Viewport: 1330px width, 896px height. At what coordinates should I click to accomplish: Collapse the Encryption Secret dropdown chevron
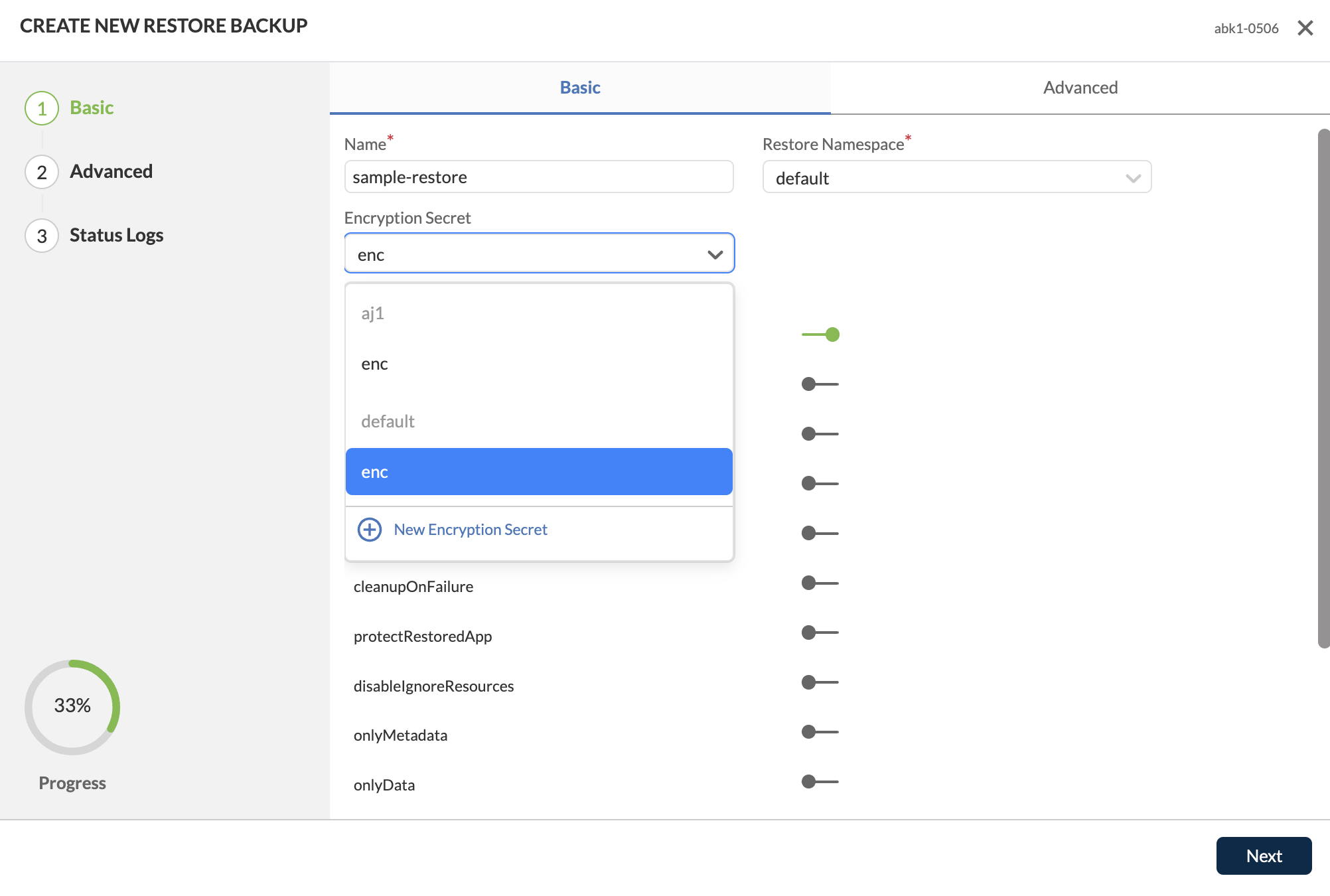pyautogui.click(x=715, y=254)
